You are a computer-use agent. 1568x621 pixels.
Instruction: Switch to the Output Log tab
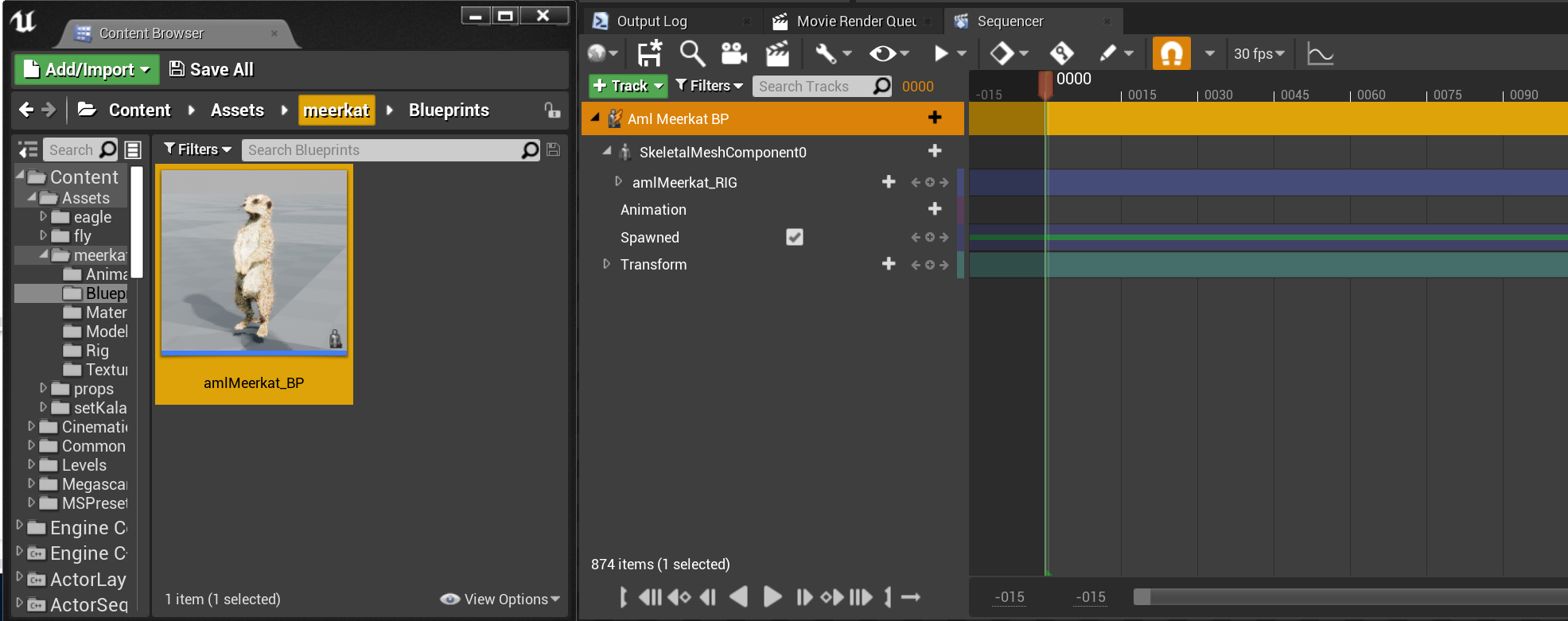[x=652, y=21]
